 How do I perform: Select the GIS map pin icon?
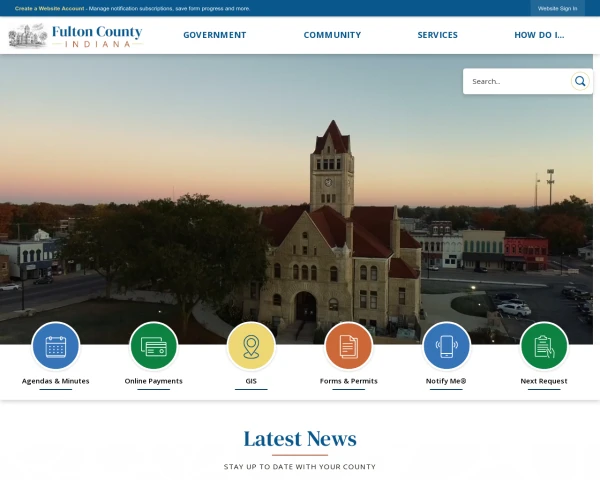251,346
